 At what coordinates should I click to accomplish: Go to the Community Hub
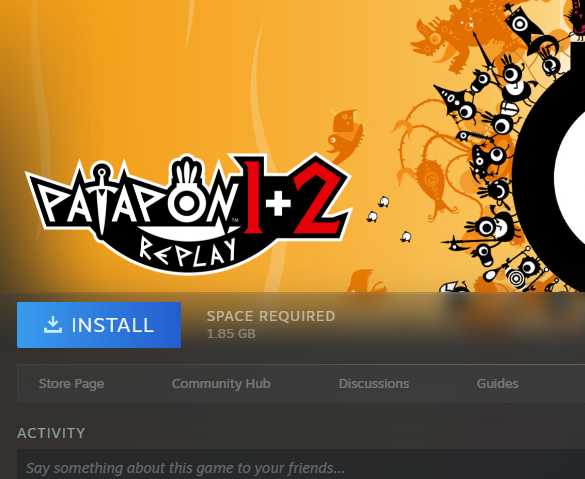221,383
